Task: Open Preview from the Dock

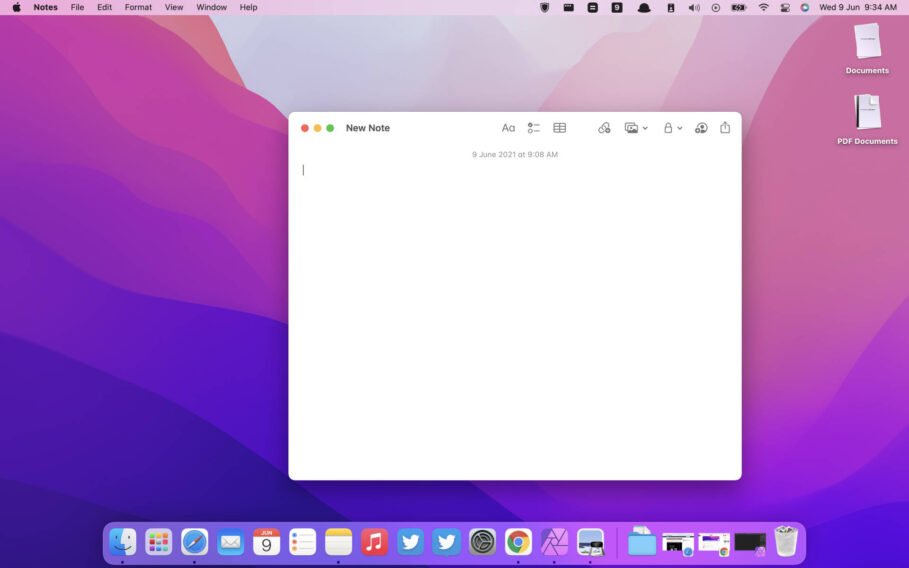Action: click(x=590, y=542)
